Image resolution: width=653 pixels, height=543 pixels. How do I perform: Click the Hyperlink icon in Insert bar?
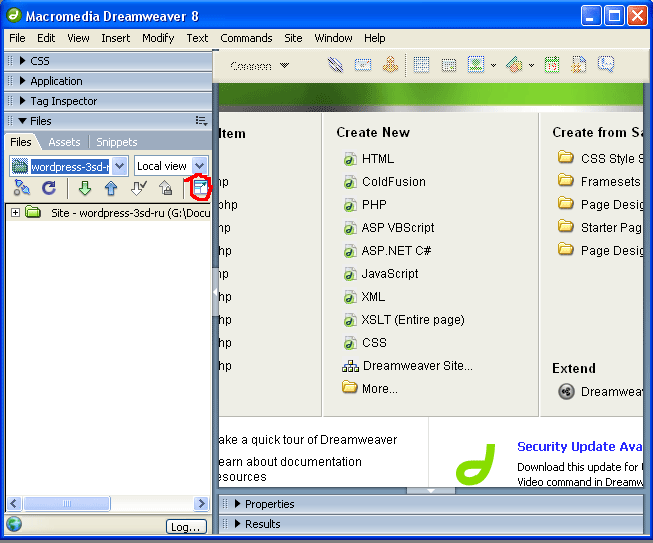(x=335, y=65)
